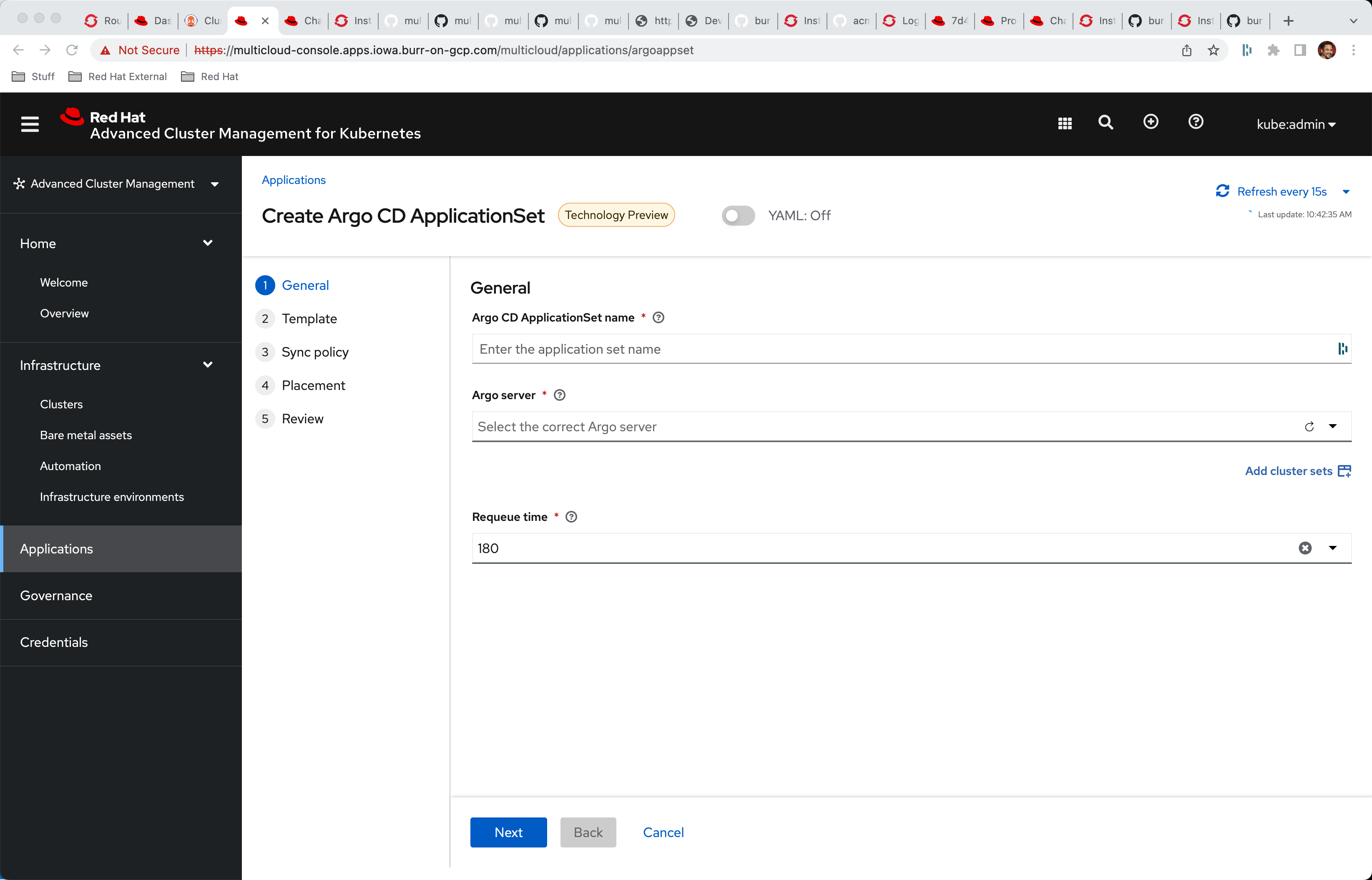The width and height of the screenshot is (1372, 880).
Task: Click the Argo server refresh icon
Action: pyautogui.click(x=1309, y=427)
